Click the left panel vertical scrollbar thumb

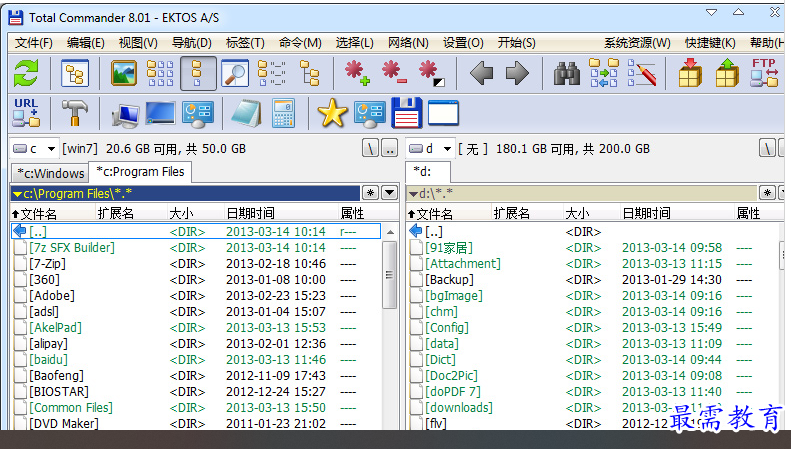[x=389, y=275]
